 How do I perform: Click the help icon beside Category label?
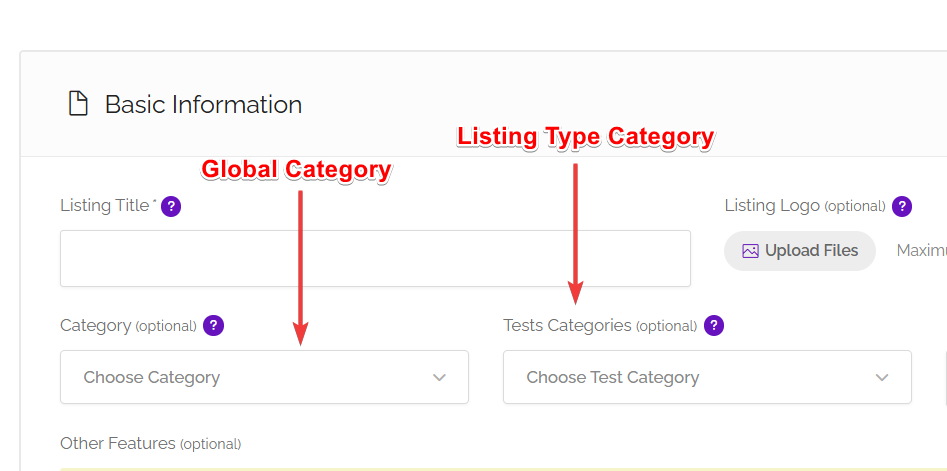click(213, 326)
